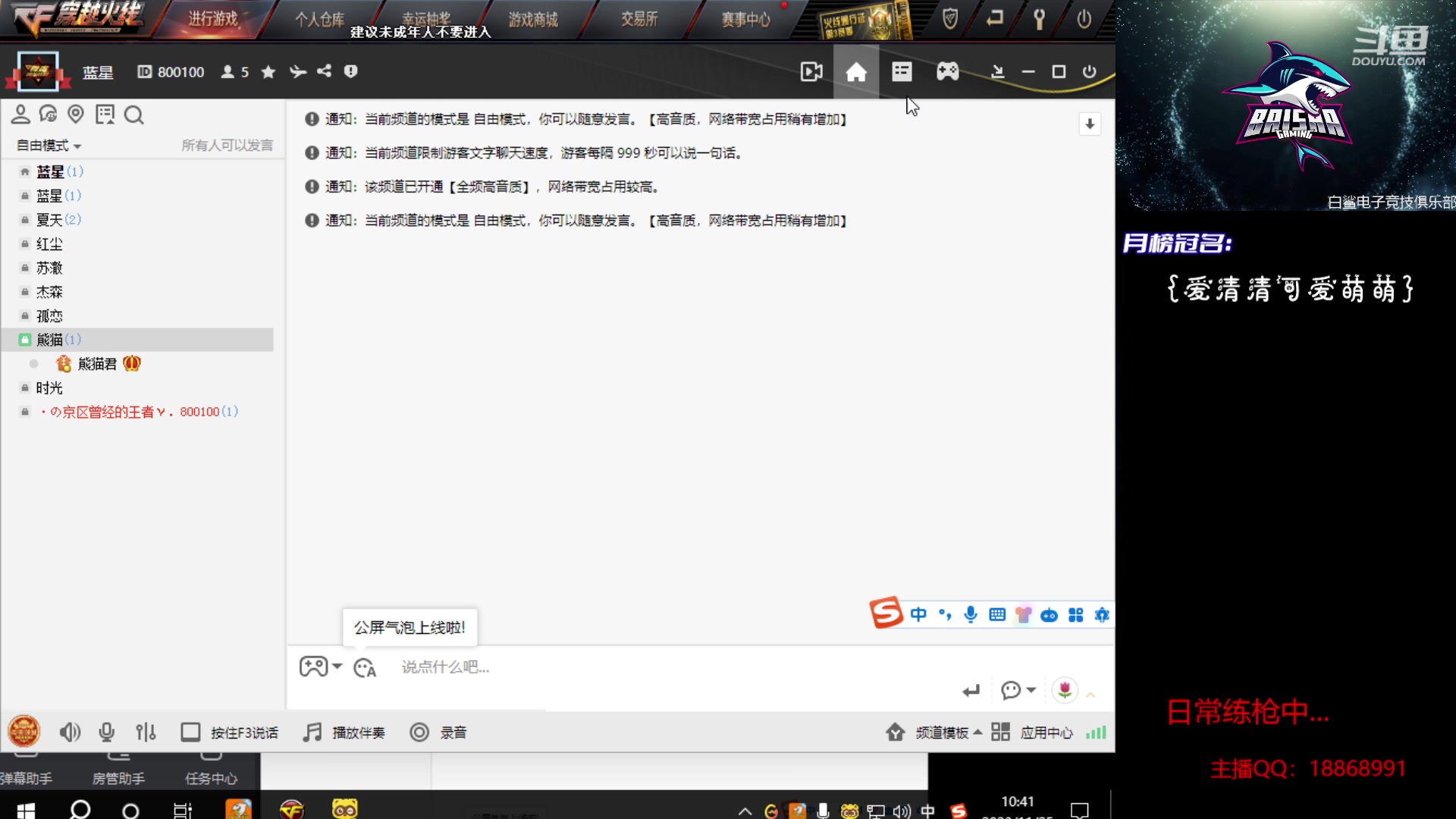The image size is (1456, 819).
Task: Click the share channel icon
Action: pos(325,71)
